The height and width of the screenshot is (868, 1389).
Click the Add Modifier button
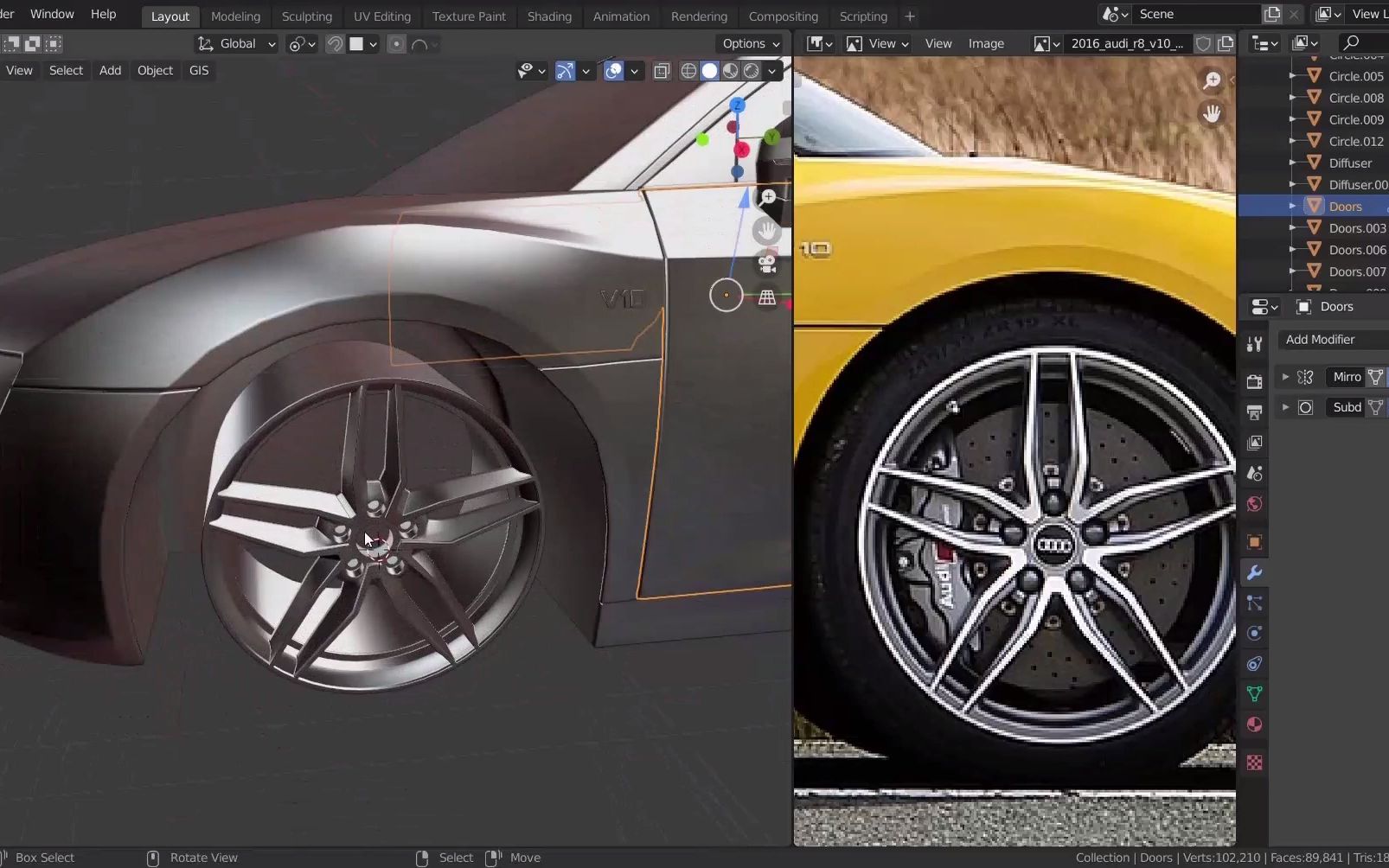pyautogui.click(x=1332, y=340)
